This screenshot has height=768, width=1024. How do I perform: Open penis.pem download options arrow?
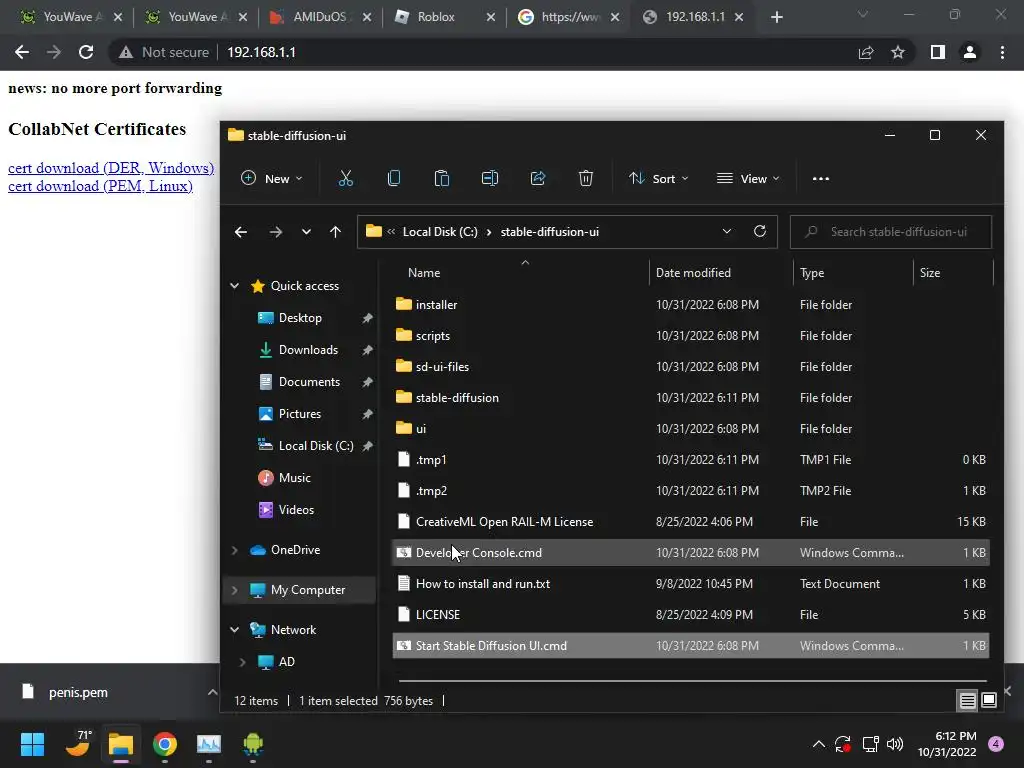pos(212,692)
